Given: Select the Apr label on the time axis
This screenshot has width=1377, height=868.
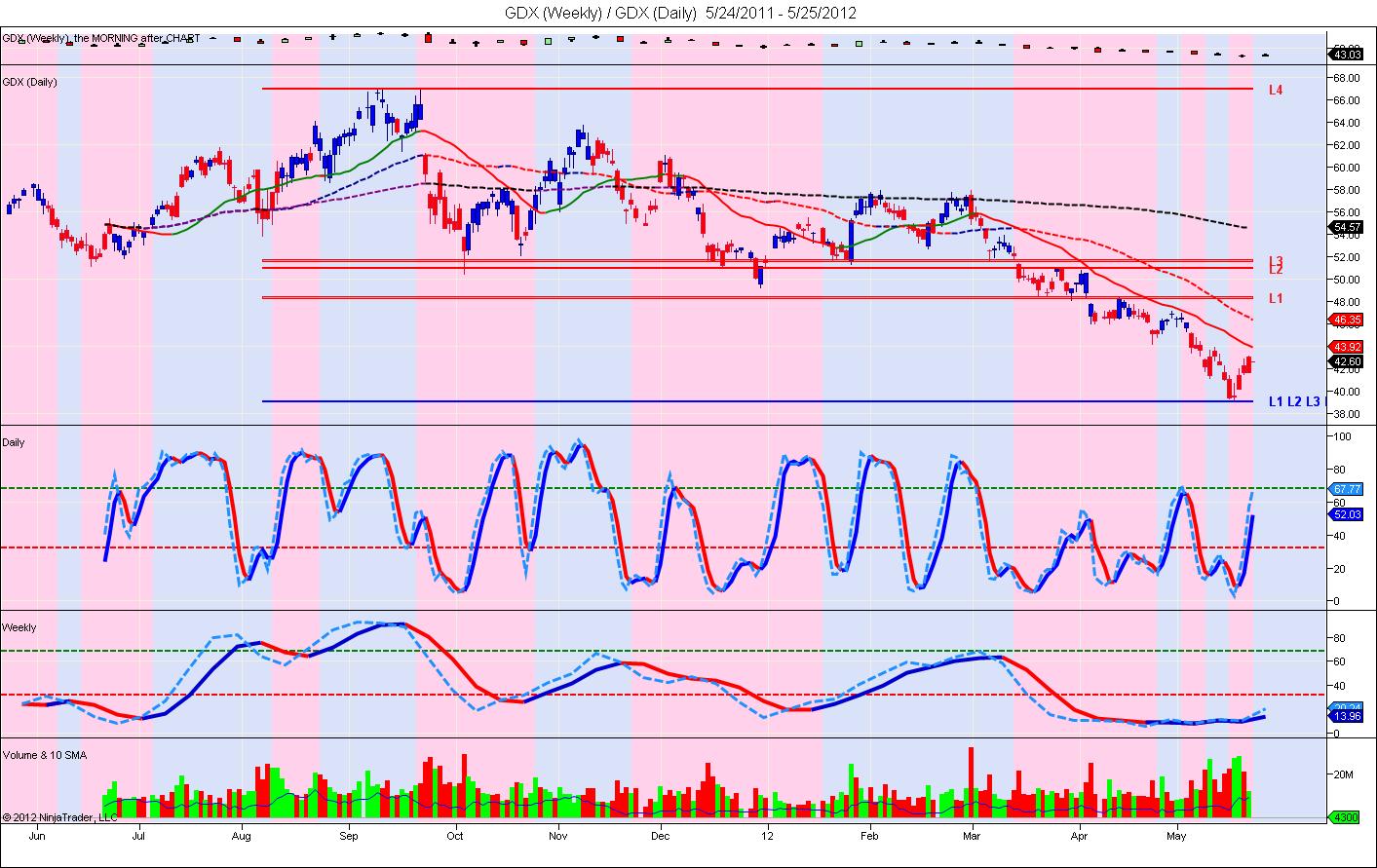Looking at the screenshot, I should pyautogui.click(x=1079, y=836).
